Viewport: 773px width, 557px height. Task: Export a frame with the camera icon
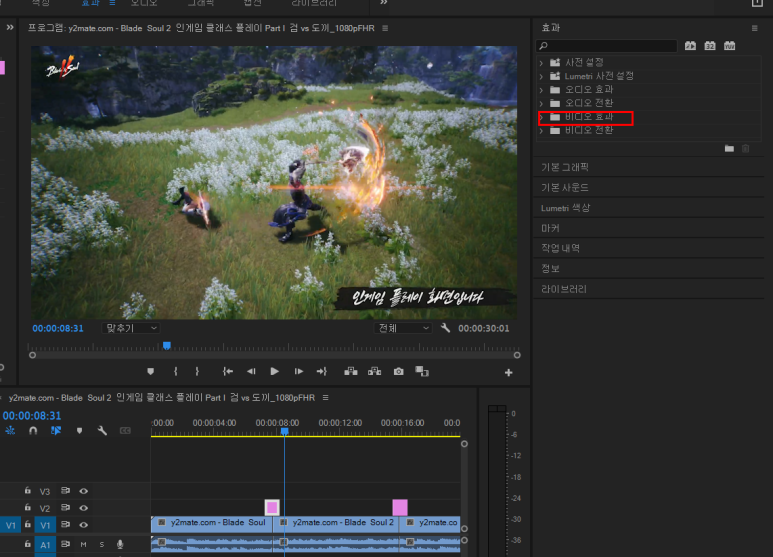[x=398, y=372]
